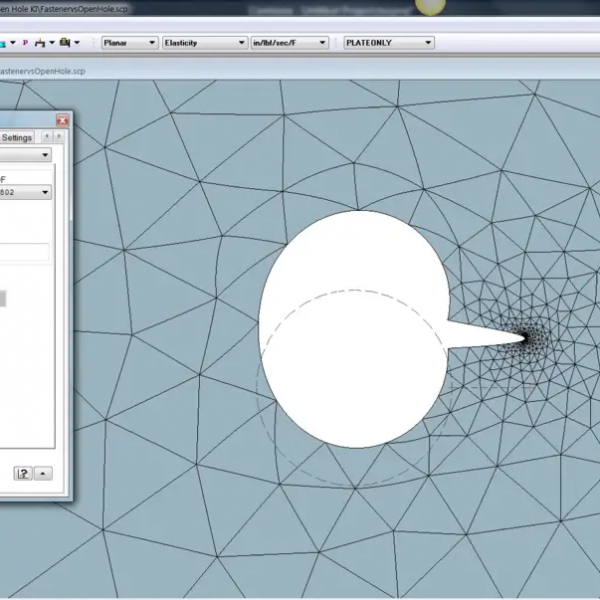The image size is (600, 600).
Task: Switch to the Settings tab
Action: tap(17, 137)
